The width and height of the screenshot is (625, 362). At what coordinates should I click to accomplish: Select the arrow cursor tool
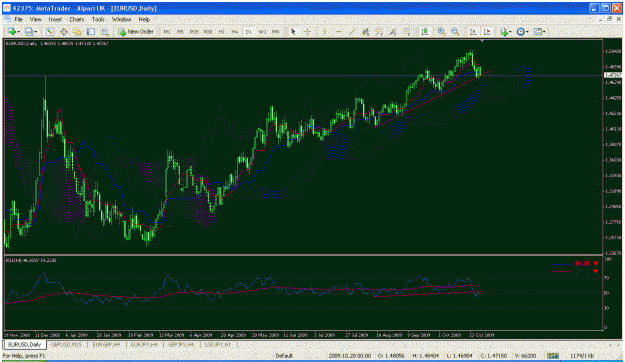[293, 31]
